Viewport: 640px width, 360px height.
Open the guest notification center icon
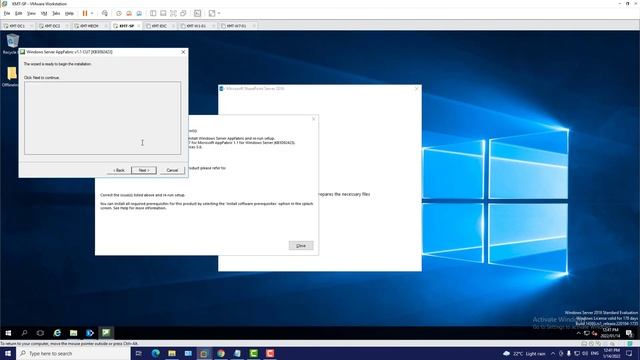629,333
